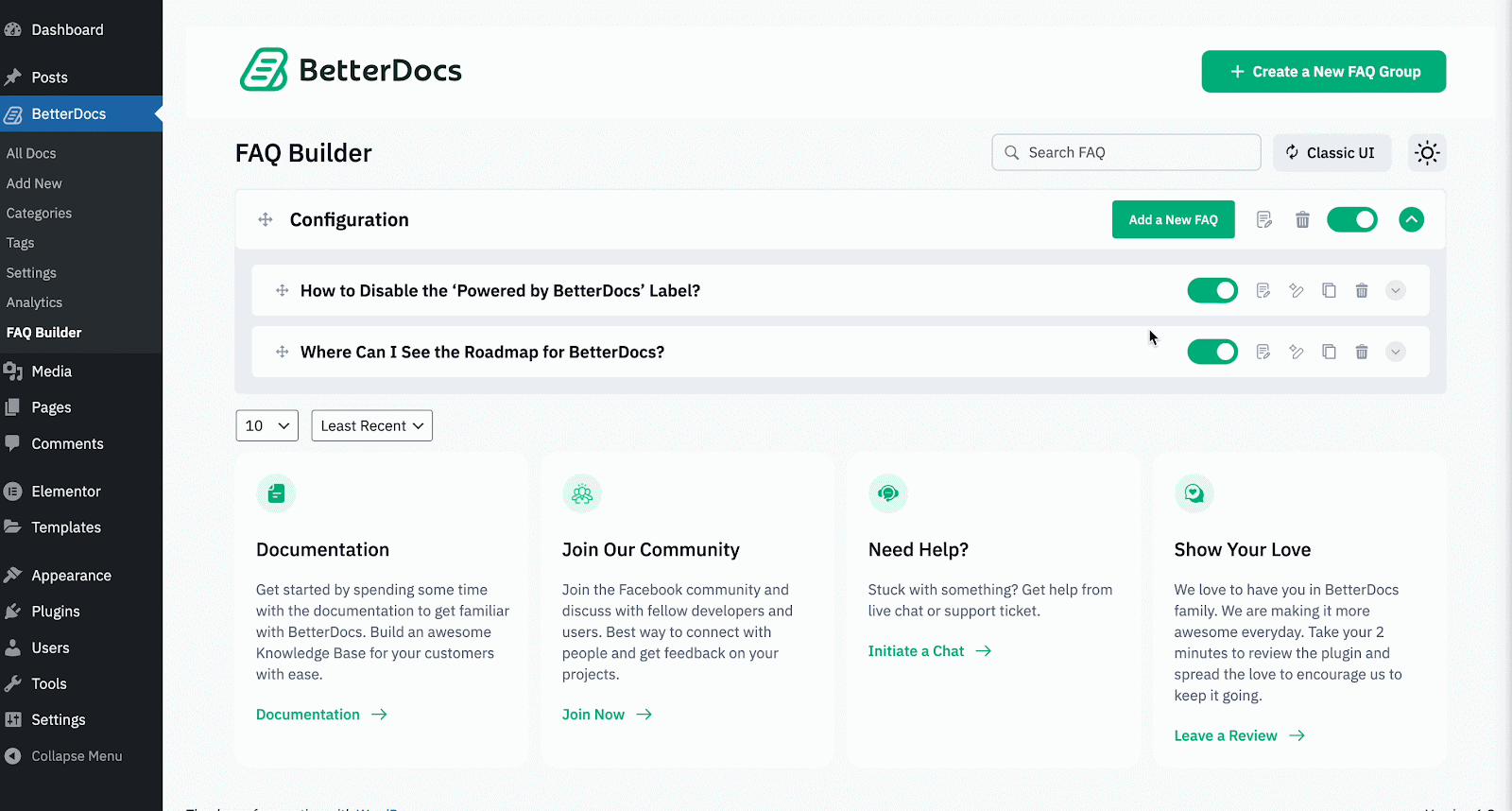Image resolution: width=1512 pixels, height=811 pixels.
Task: Open the Least Recent sort dropdown
Action: [x=372, y=425]
